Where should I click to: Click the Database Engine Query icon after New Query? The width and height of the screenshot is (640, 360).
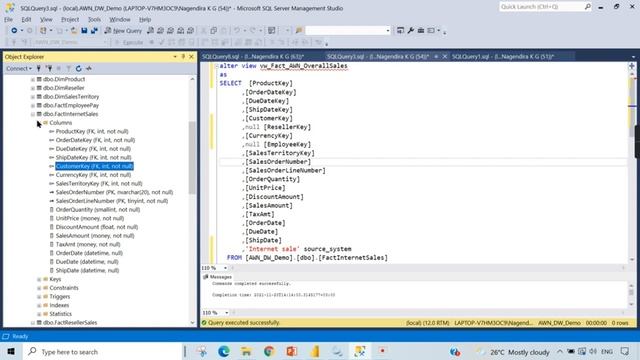151,31
